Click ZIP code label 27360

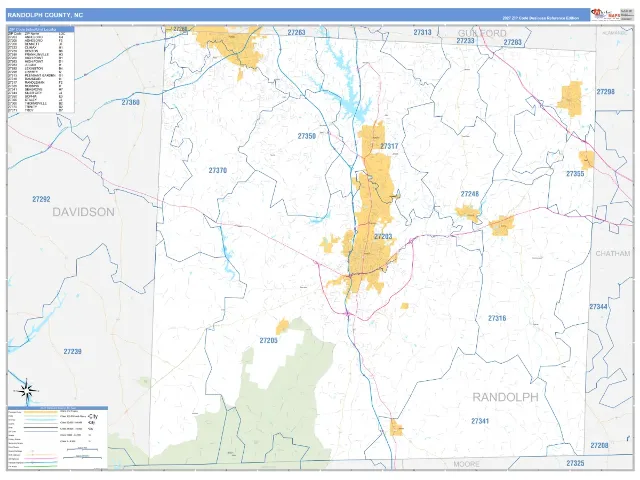[130, 102]
